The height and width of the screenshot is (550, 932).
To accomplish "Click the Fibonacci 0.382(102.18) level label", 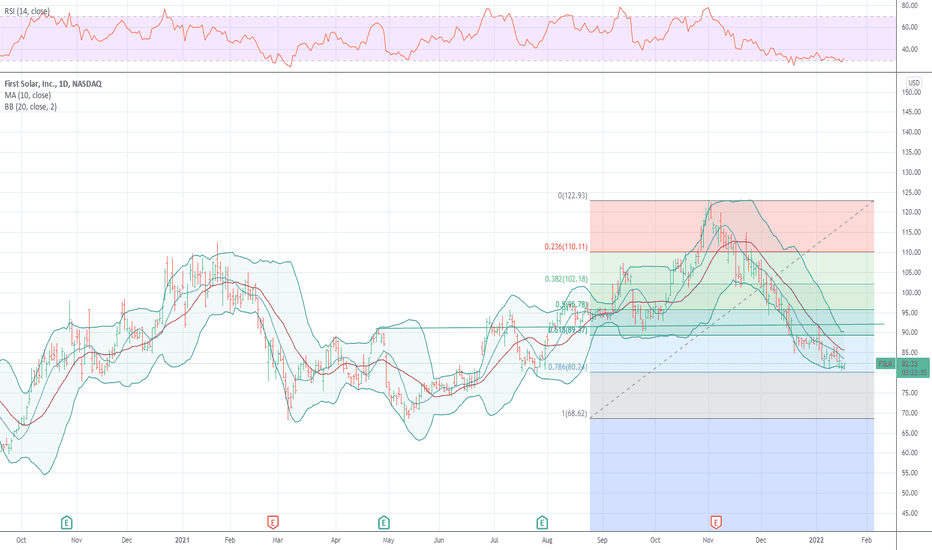I will tap(566, 279).
